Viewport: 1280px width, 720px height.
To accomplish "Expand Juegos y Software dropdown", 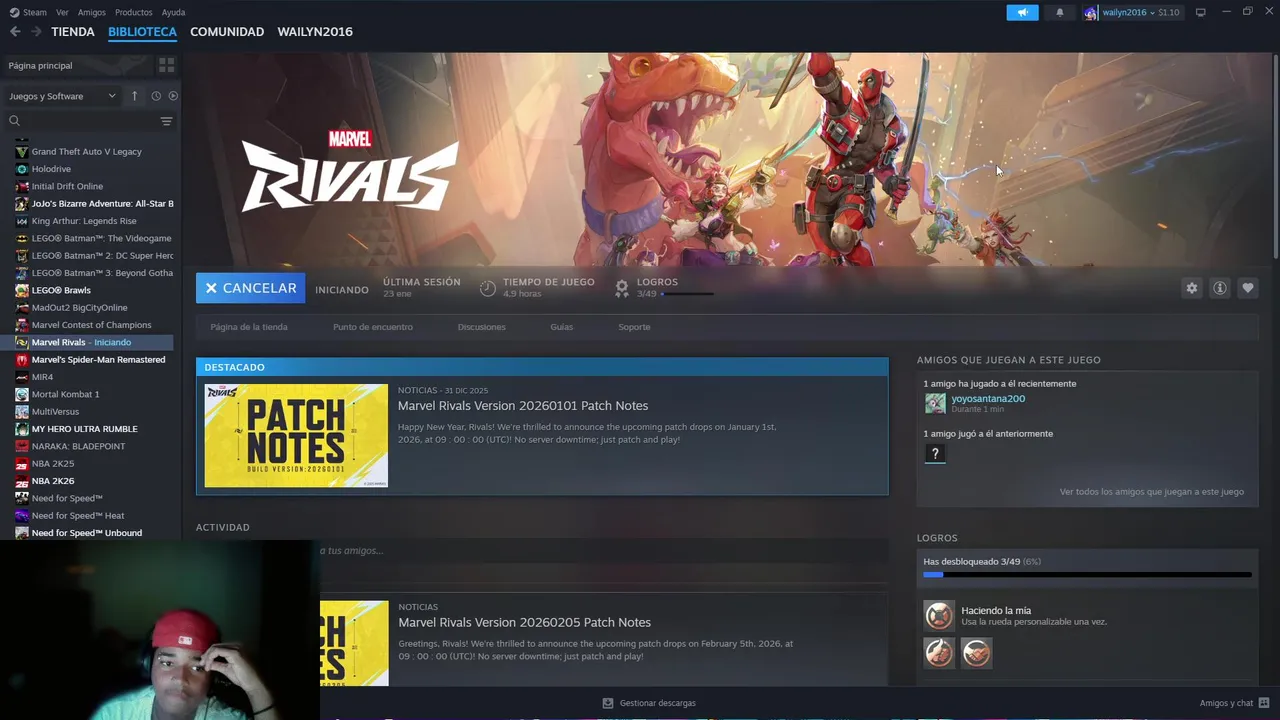I will [x=63, y=96].
